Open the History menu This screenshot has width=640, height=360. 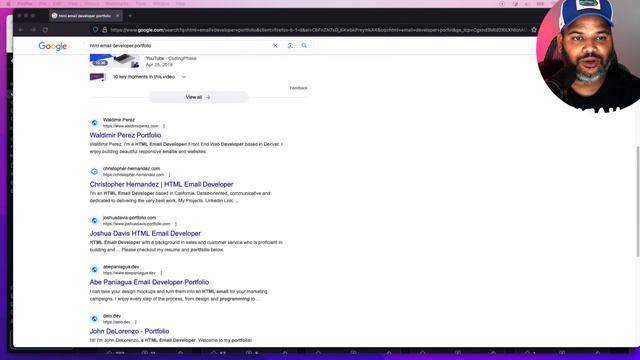tap(91, 4)
